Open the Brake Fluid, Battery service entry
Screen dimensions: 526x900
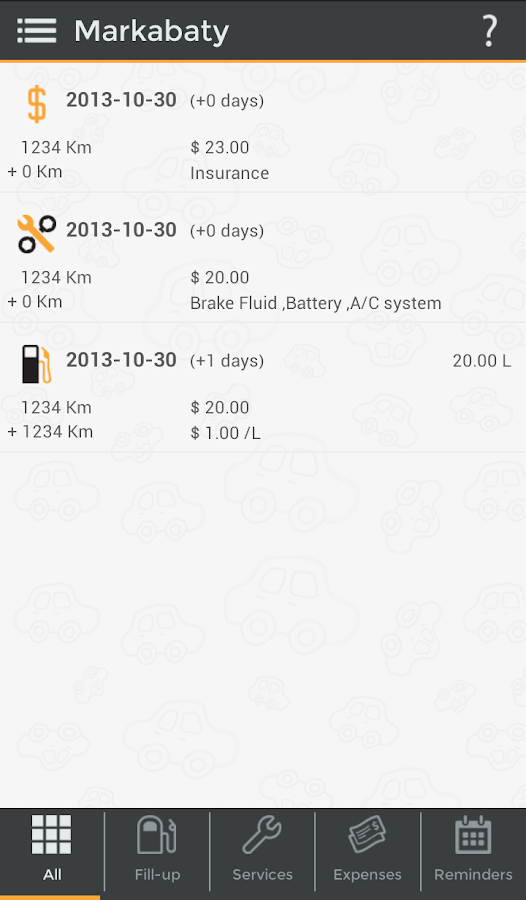[263, 257]
